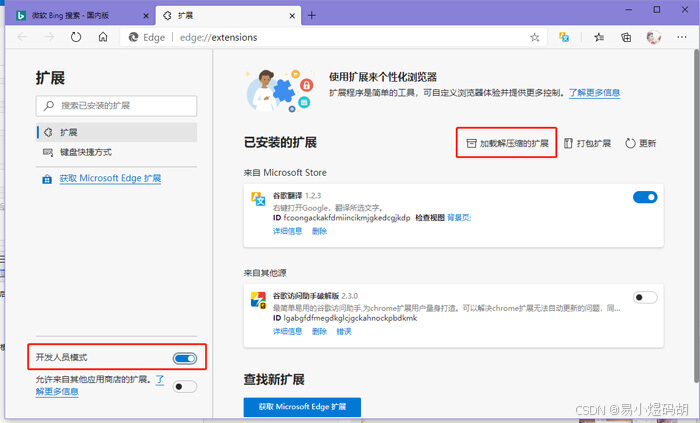Click the store bag icon in sidebar

click(x=47, y=179)
